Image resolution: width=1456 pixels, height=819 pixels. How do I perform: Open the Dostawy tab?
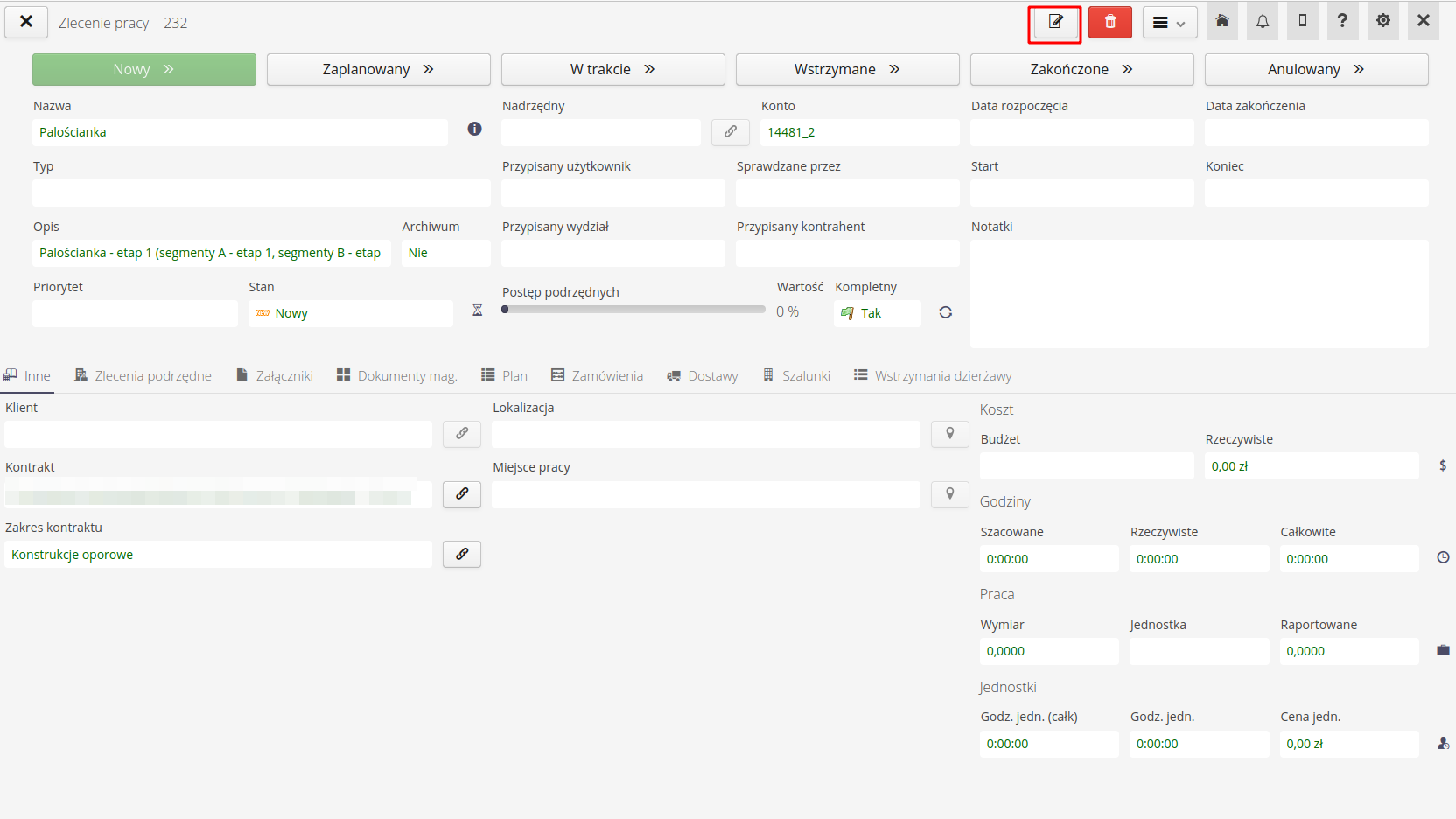coord(703,375)
